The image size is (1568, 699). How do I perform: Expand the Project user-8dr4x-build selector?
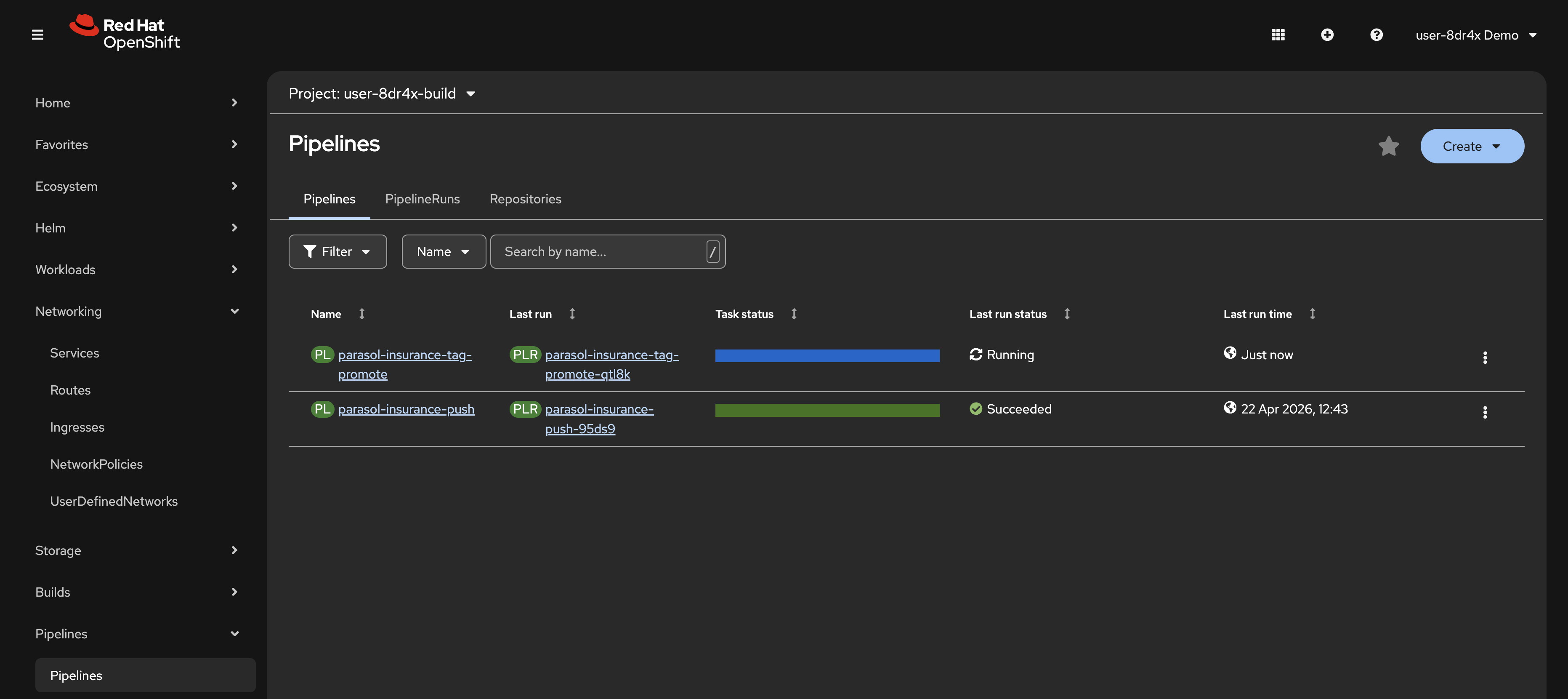(382, 93)
